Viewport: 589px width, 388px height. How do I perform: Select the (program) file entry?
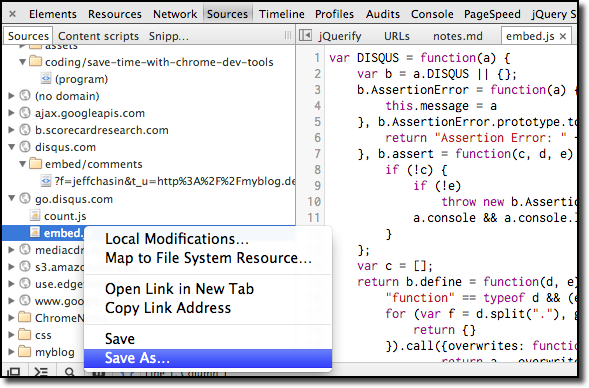click(x=81, y=79)
